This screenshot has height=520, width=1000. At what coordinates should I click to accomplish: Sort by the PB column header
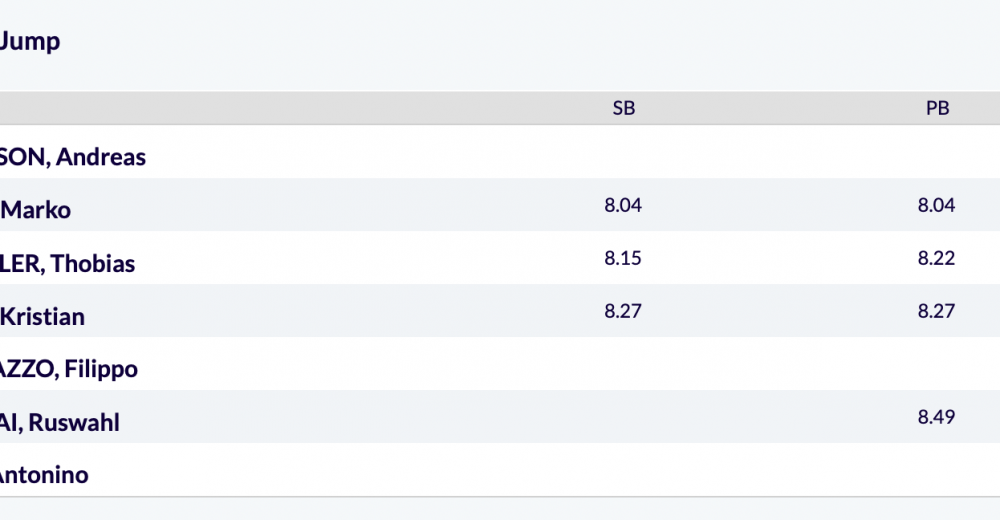pos(938,108)
